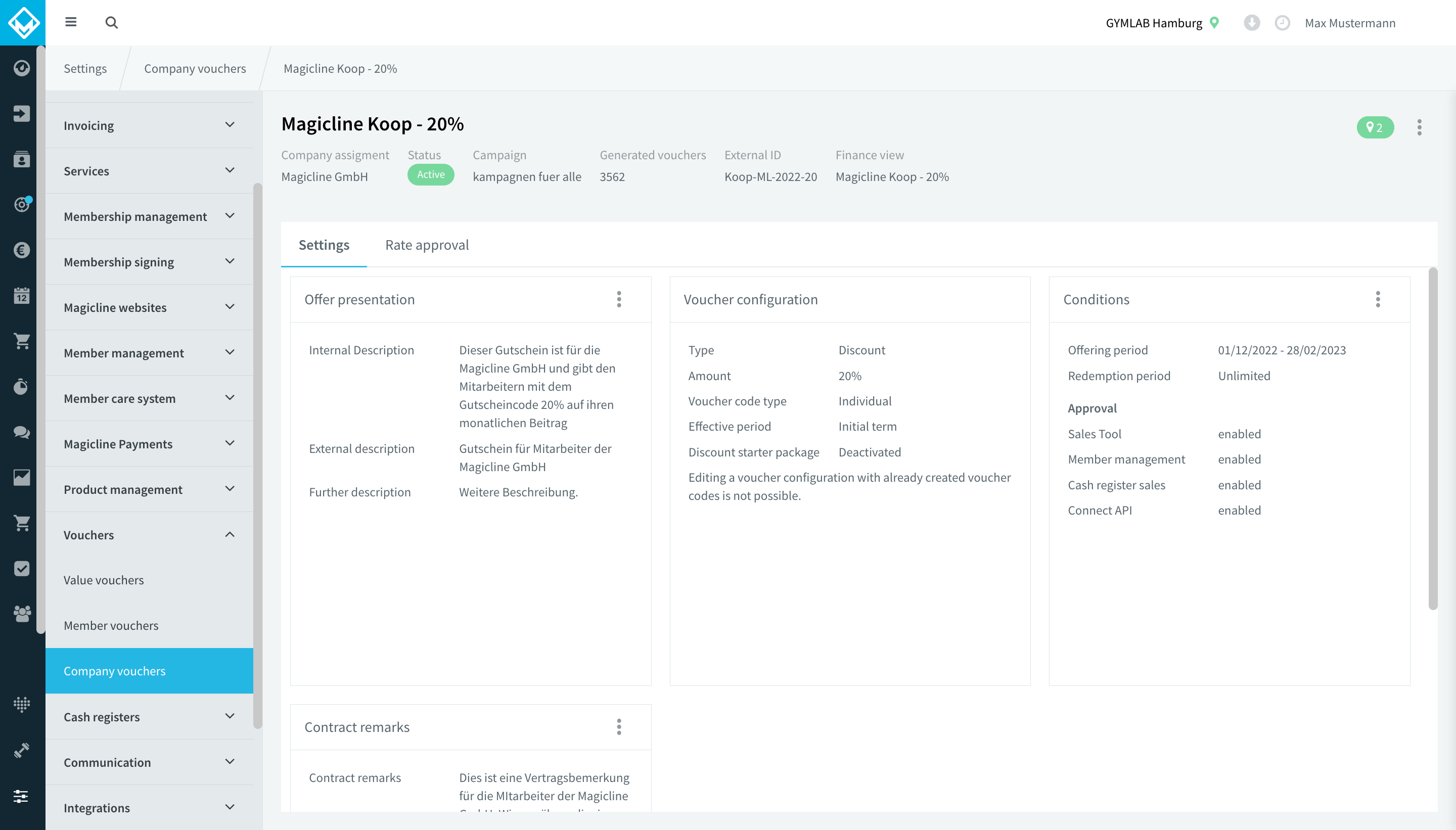Expand the Member care system section
1456x830 pixels.
149,398
